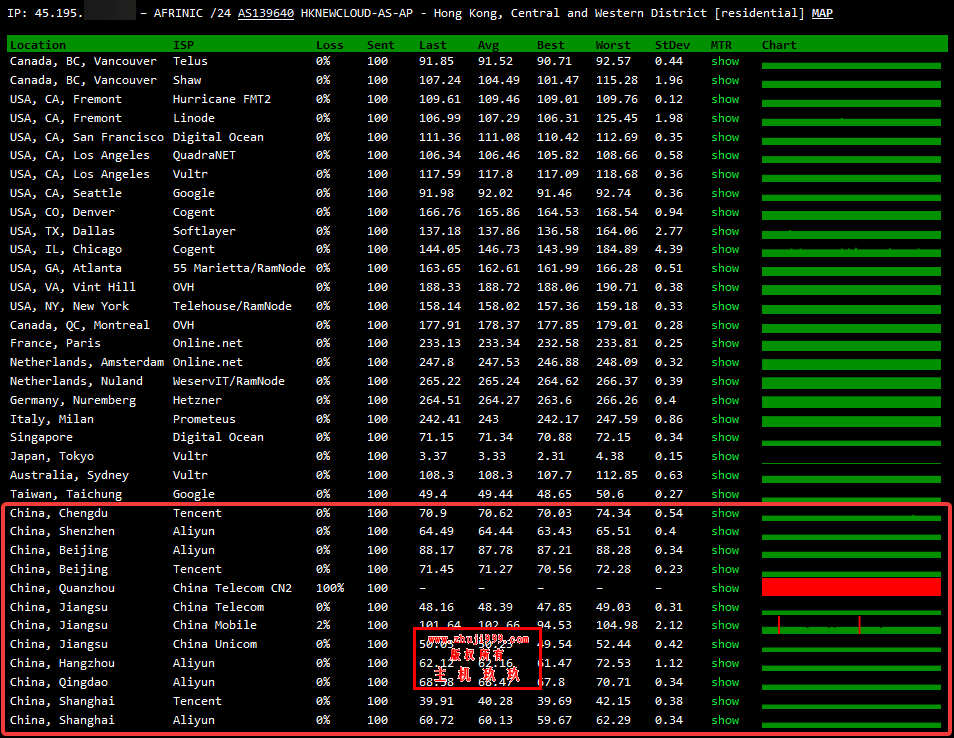Click the Jiangsu China Mobile chart
The width and height of the screenshot is (954, 738).
(851, 625)
